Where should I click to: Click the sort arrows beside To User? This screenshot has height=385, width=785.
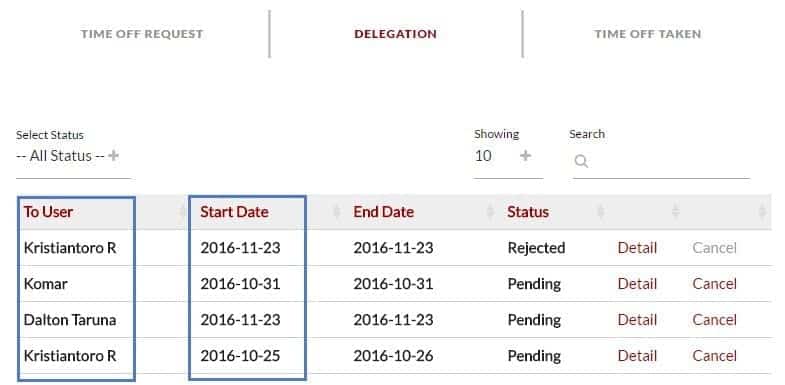click(x=182, y=212)
